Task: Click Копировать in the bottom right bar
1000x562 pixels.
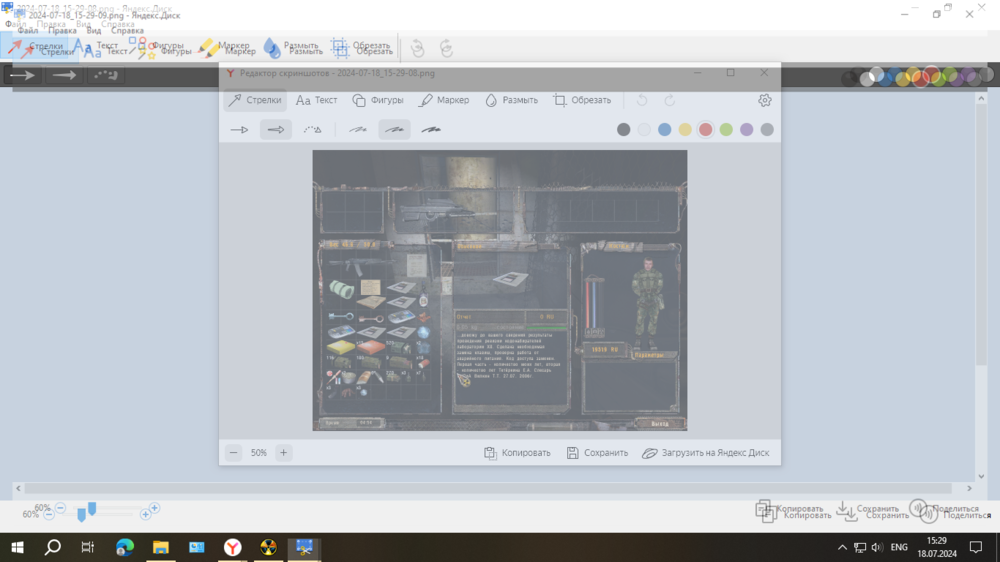Action: [x=793, y=511]
